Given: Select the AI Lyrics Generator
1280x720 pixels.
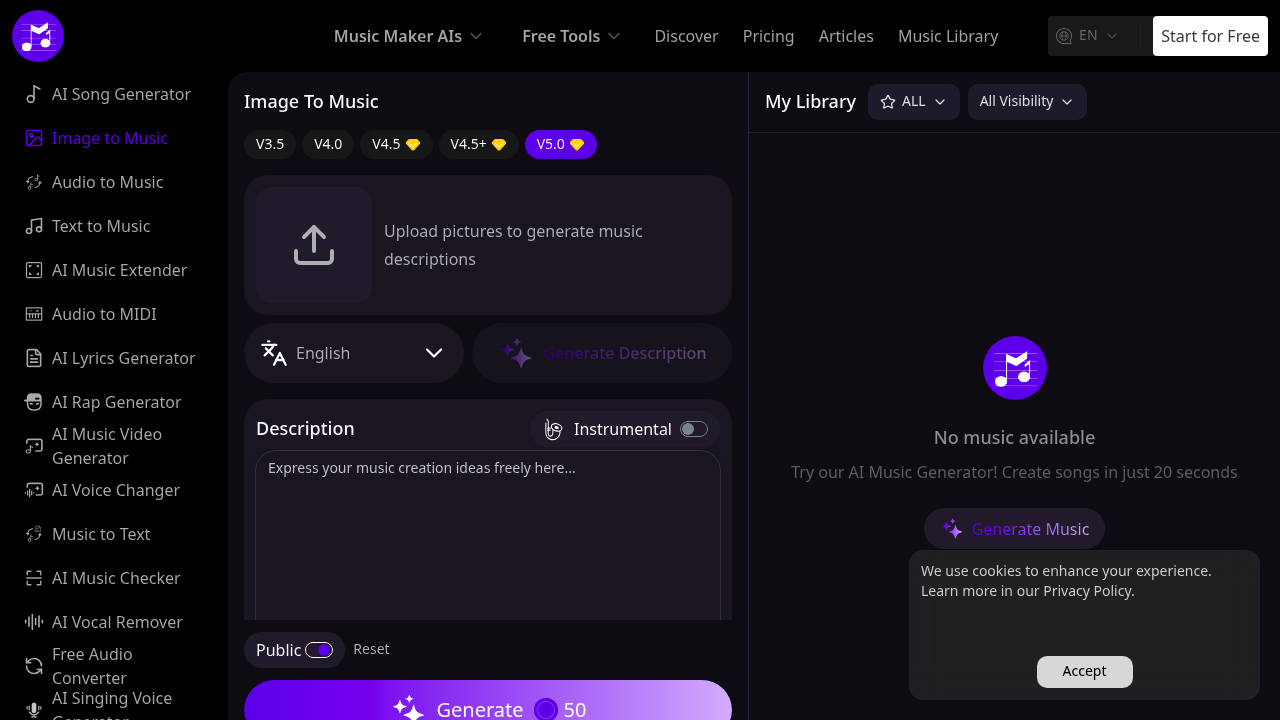Looking at the screenshot, I should click(123, 358).
